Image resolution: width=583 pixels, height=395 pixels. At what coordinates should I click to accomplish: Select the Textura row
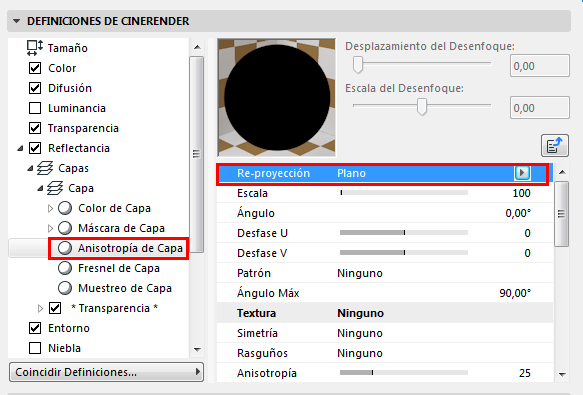(x=385, y=313)
